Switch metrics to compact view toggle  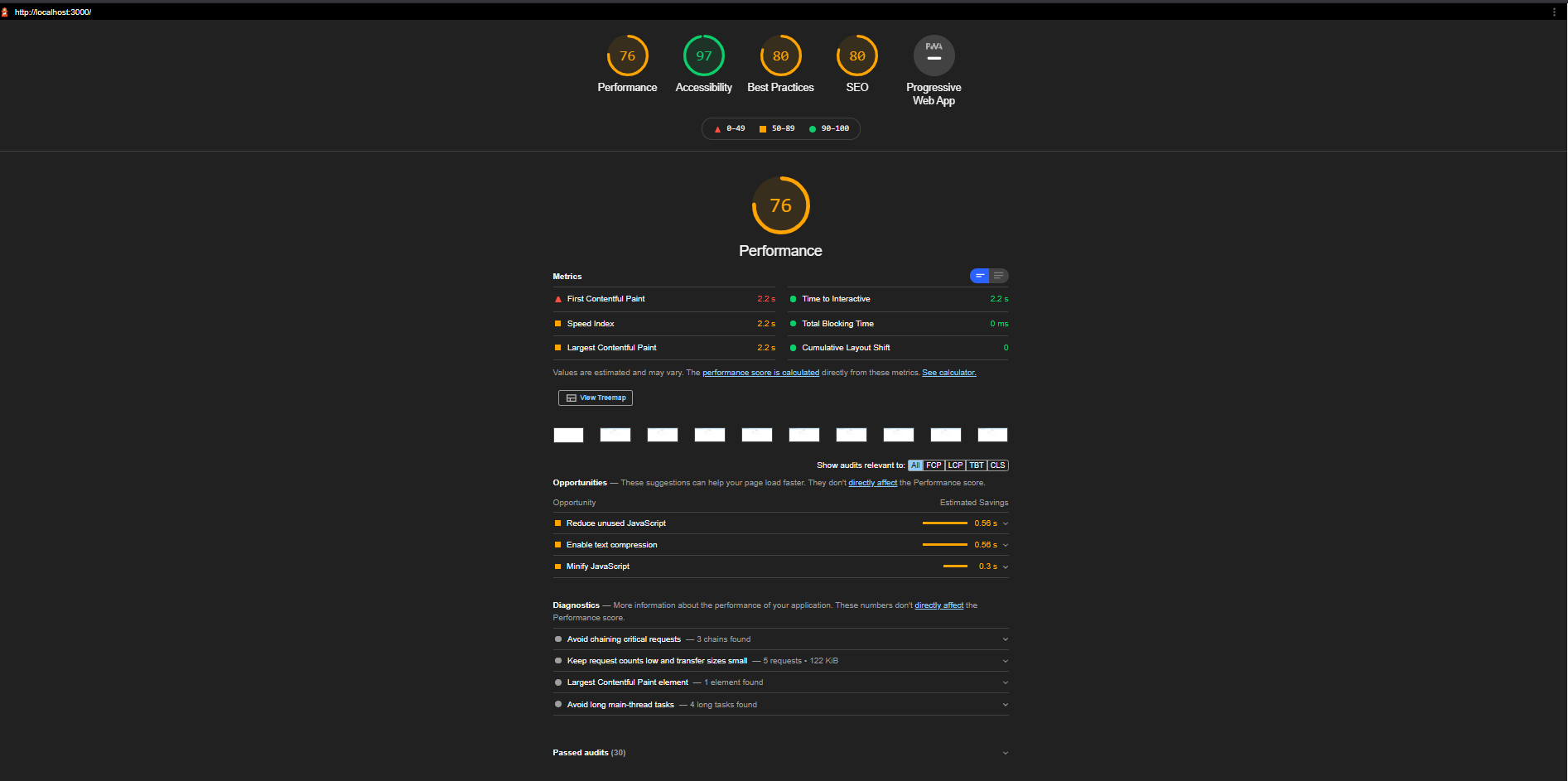[980, 276]
